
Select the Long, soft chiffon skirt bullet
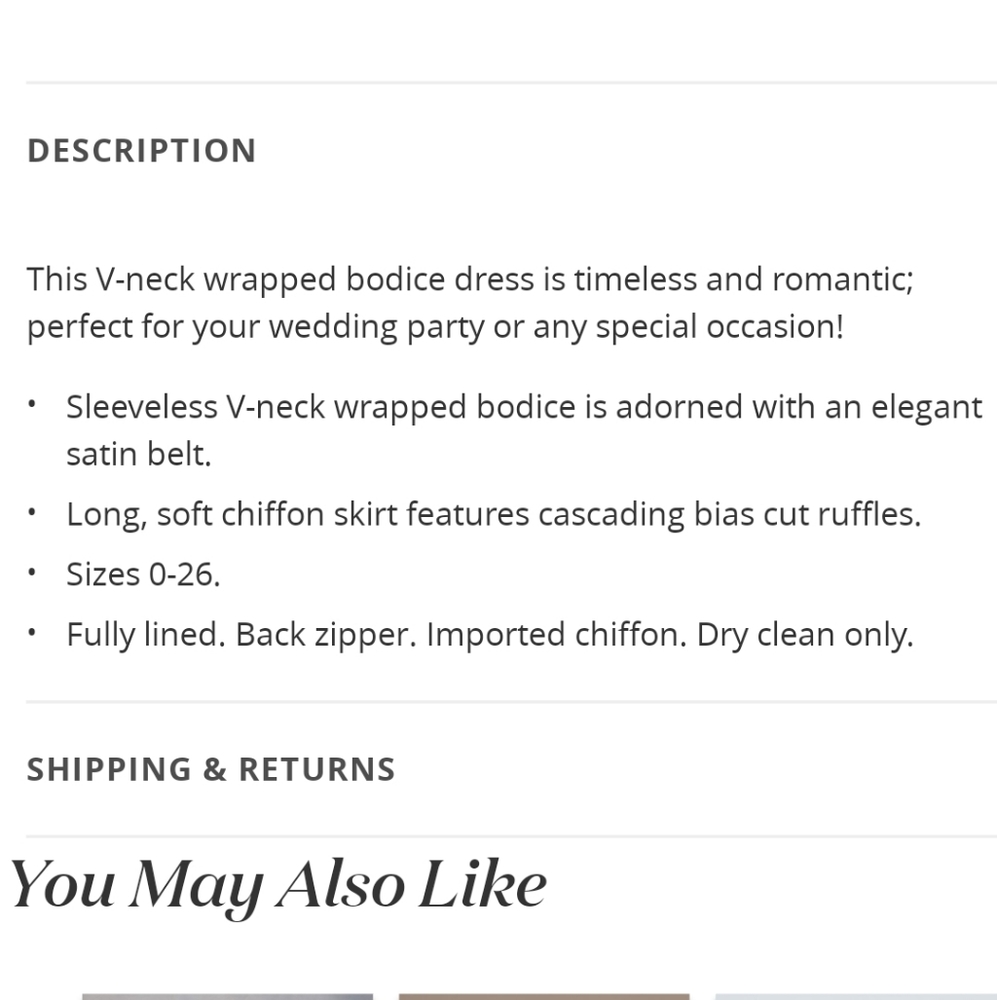[494, 514]
